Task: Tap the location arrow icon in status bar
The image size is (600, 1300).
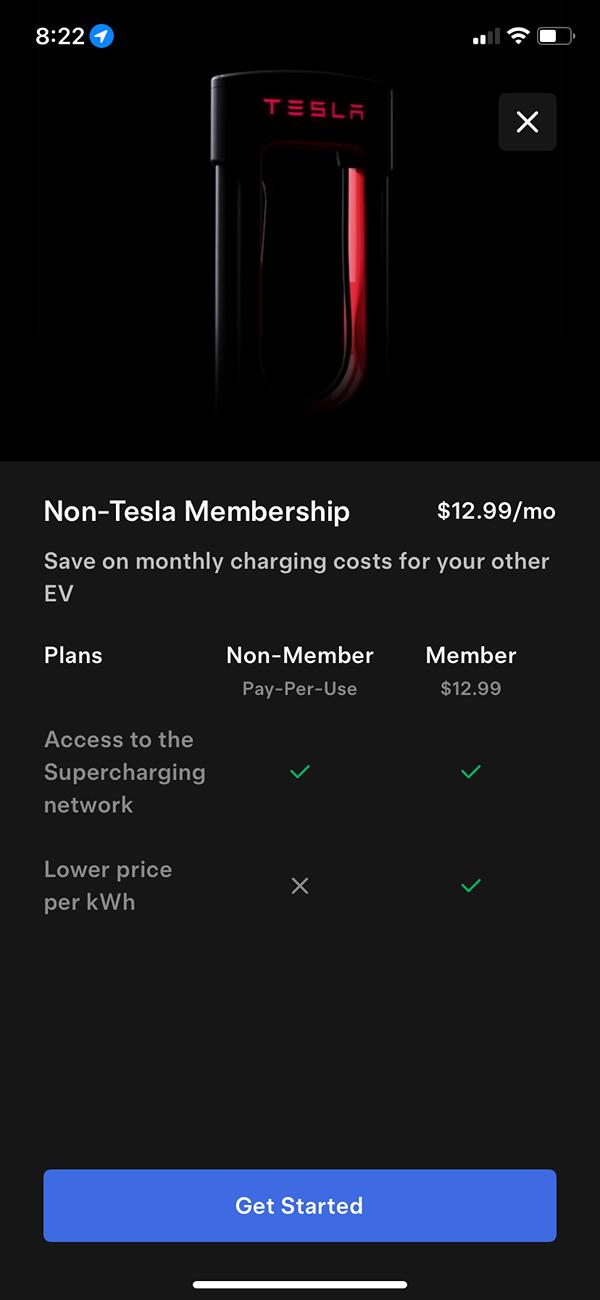Action: pyautogui.click(x=101, y=36)
